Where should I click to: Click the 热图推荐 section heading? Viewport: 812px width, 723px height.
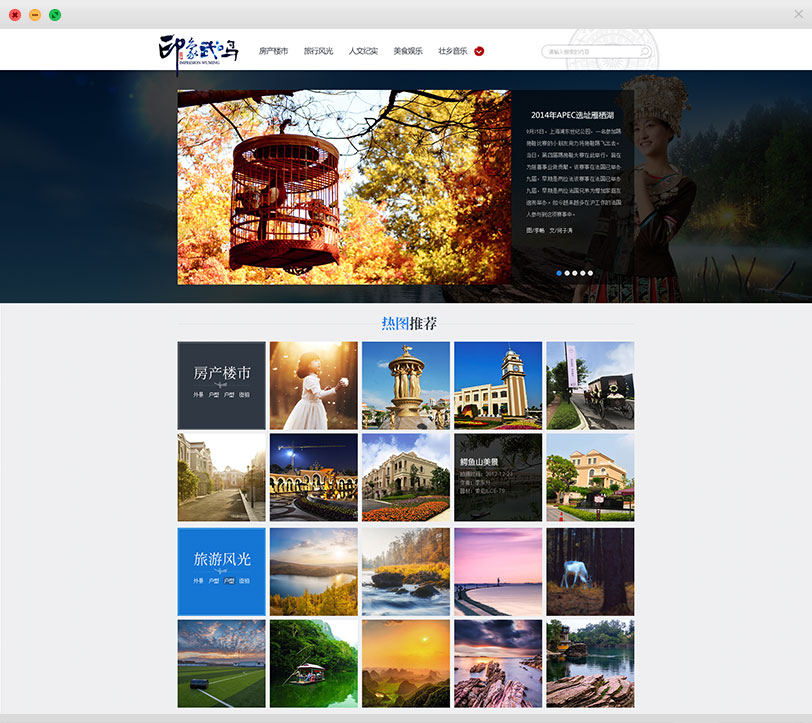tap(409, 323)
